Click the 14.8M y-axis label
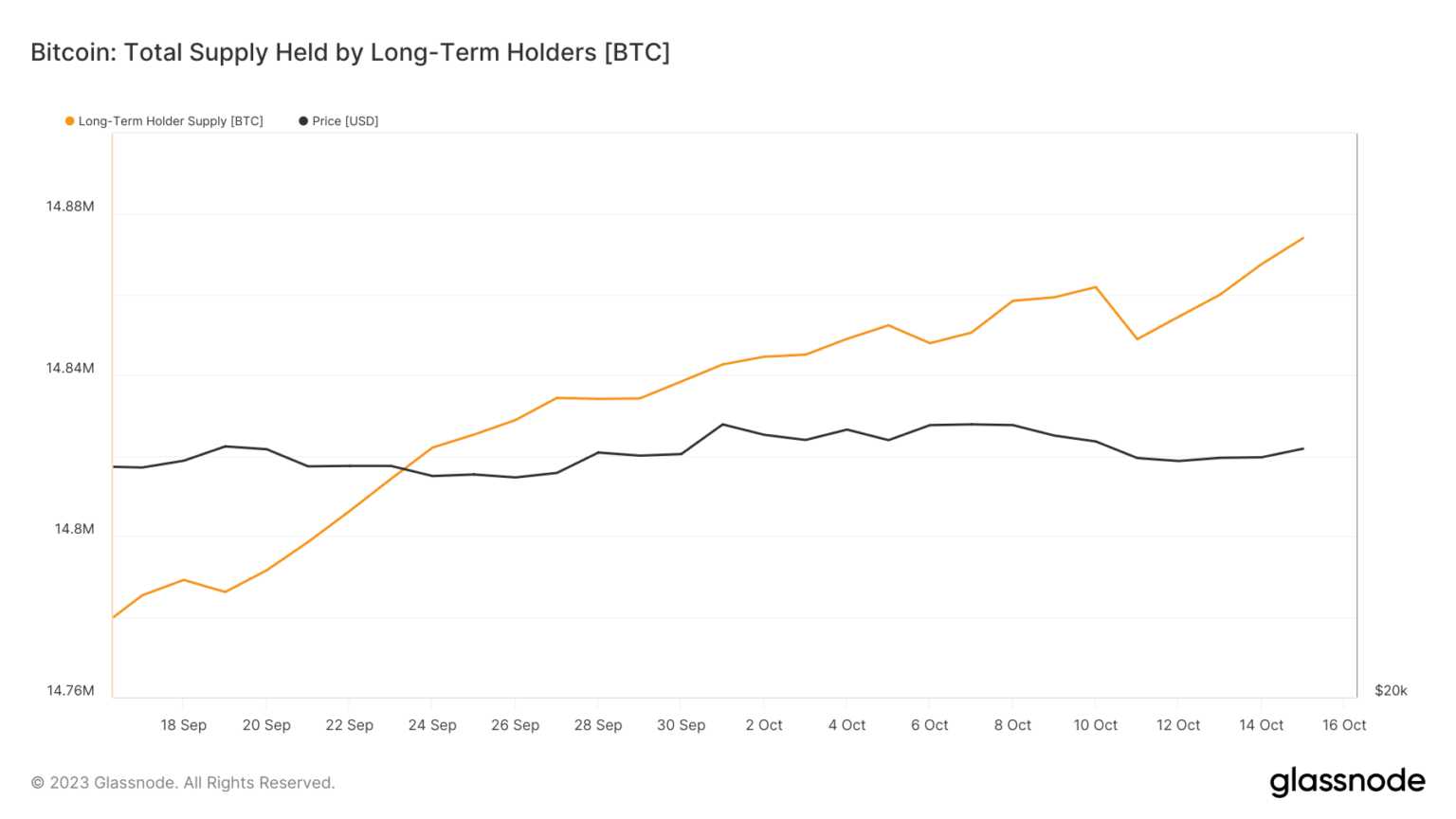The image size is (1456, 819). point(74,529)
